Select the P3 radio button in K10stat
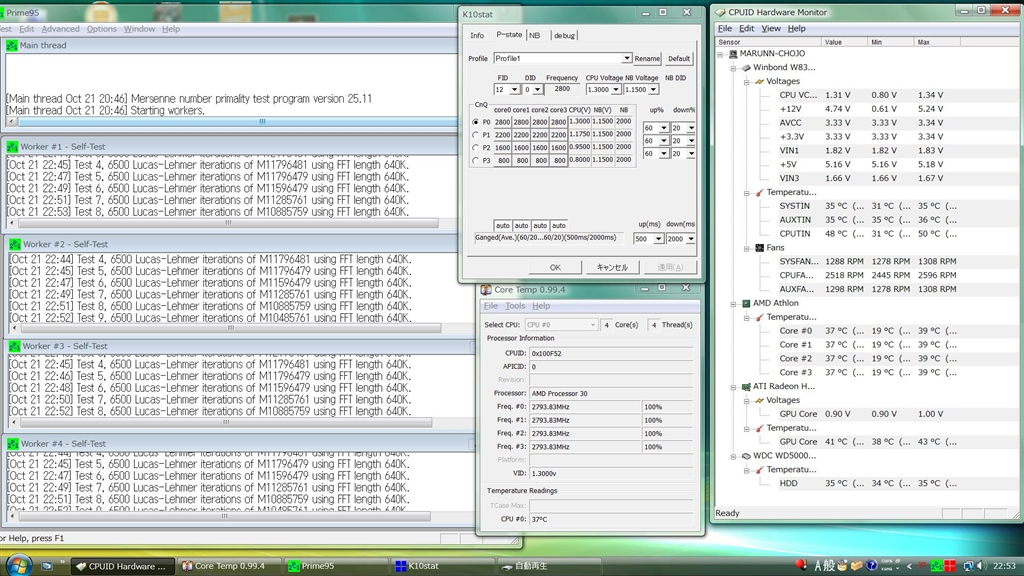The width and height of the screenshot is (1024, 576). tap(475, 161)
